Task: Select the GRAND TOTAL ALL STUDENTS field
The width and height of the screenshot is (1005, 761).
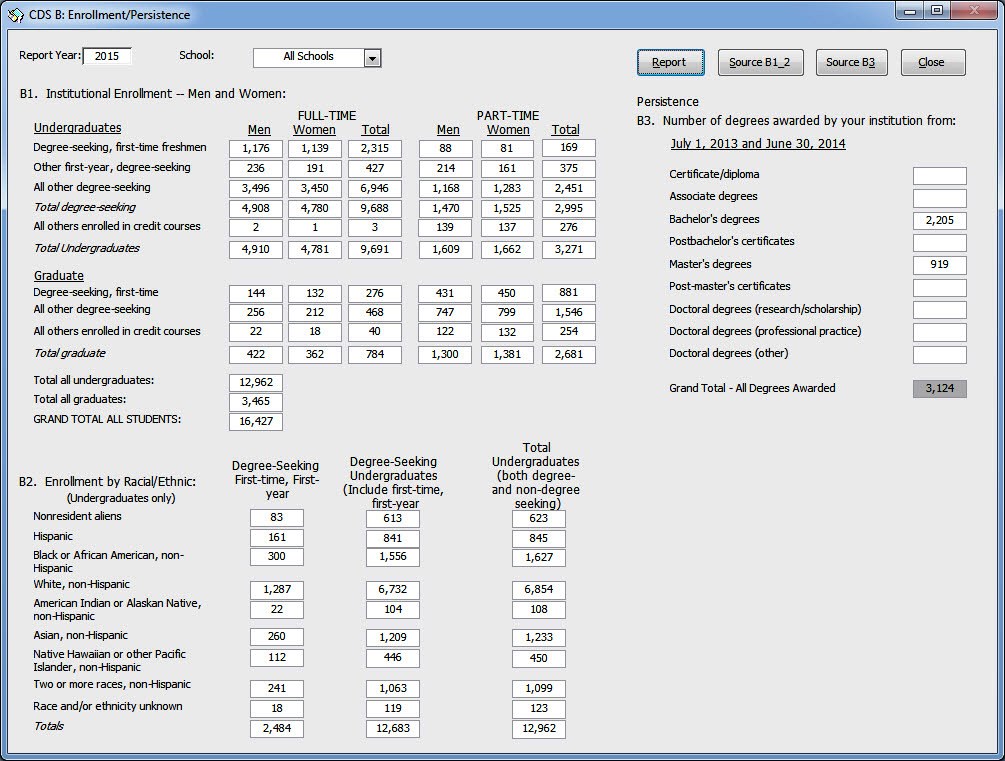Action: coord(256,422)
